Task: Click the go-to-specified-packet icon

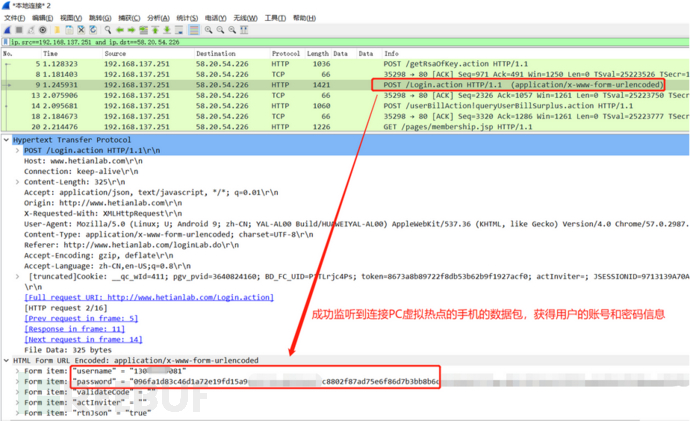Action: [x=143, y=30]
